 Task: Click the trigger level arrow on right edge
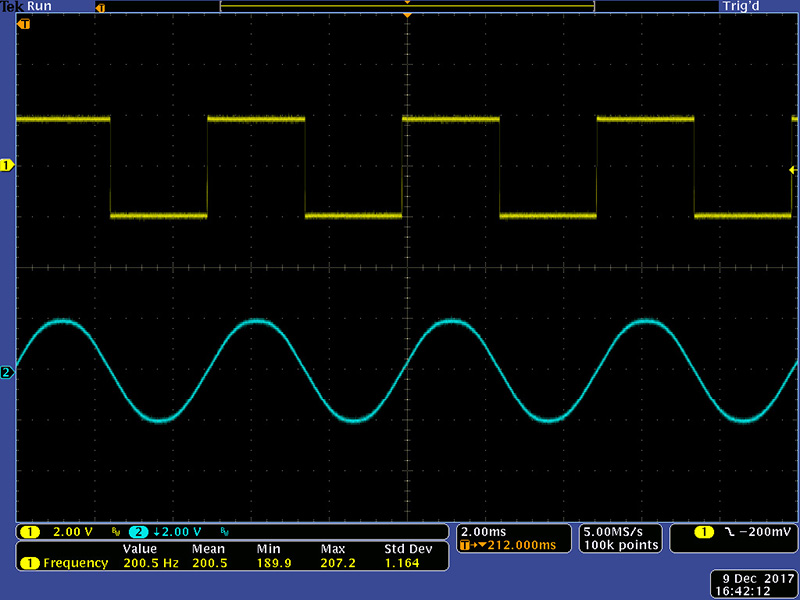[792, 170]
